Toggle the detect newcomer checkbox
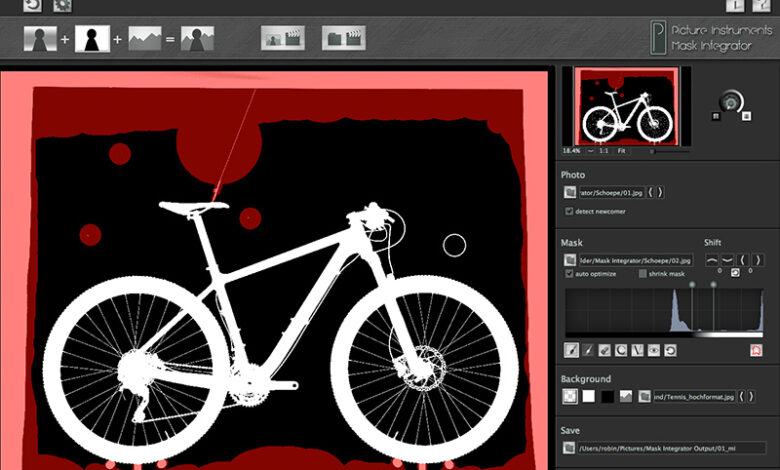 [x=569, y=211]
